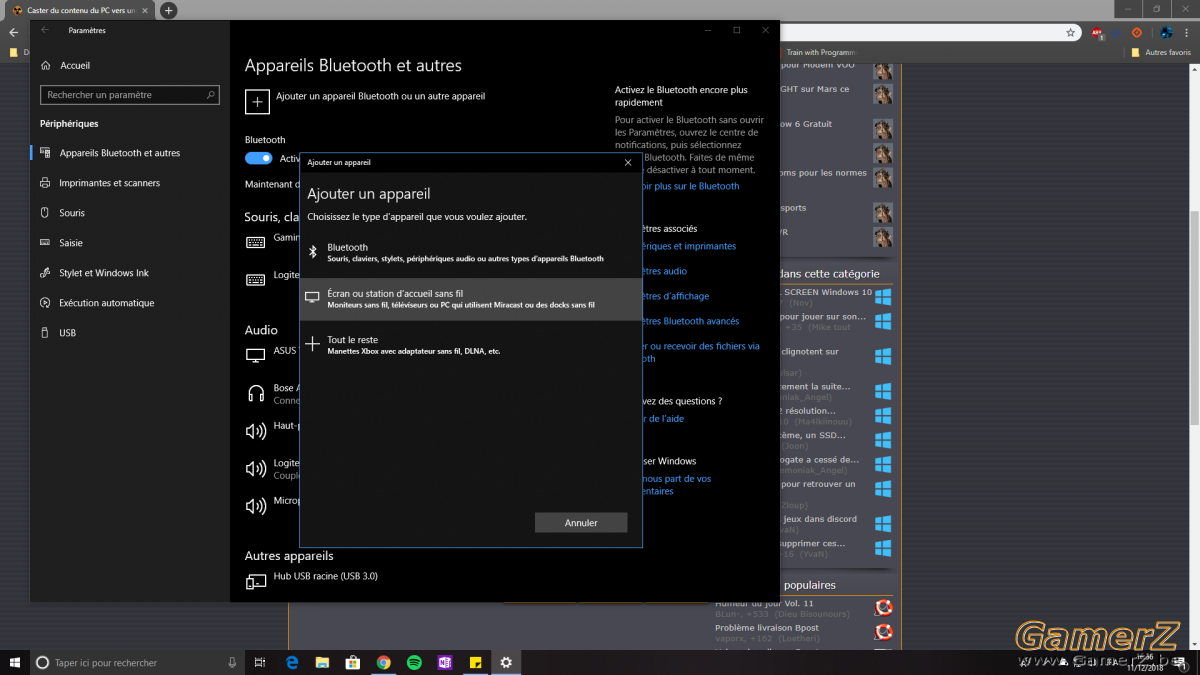The height and width of the screenshot is (675, 1200).
Task: Launch Microsoft Edge from the taskbar
Action: pos(292,662)
